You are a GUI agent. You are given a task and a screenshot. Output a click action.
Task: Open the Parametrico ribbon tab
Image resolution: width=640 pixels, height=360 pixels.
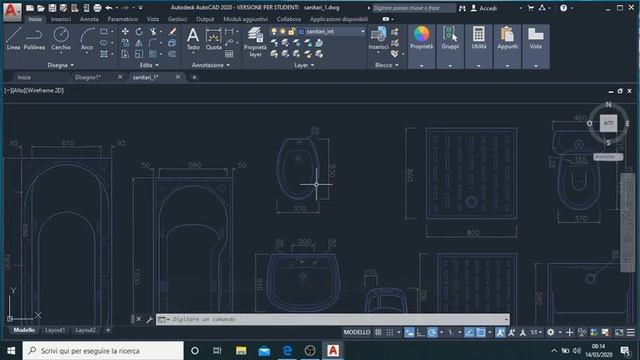pyautogui.click(x=122, y=19)
